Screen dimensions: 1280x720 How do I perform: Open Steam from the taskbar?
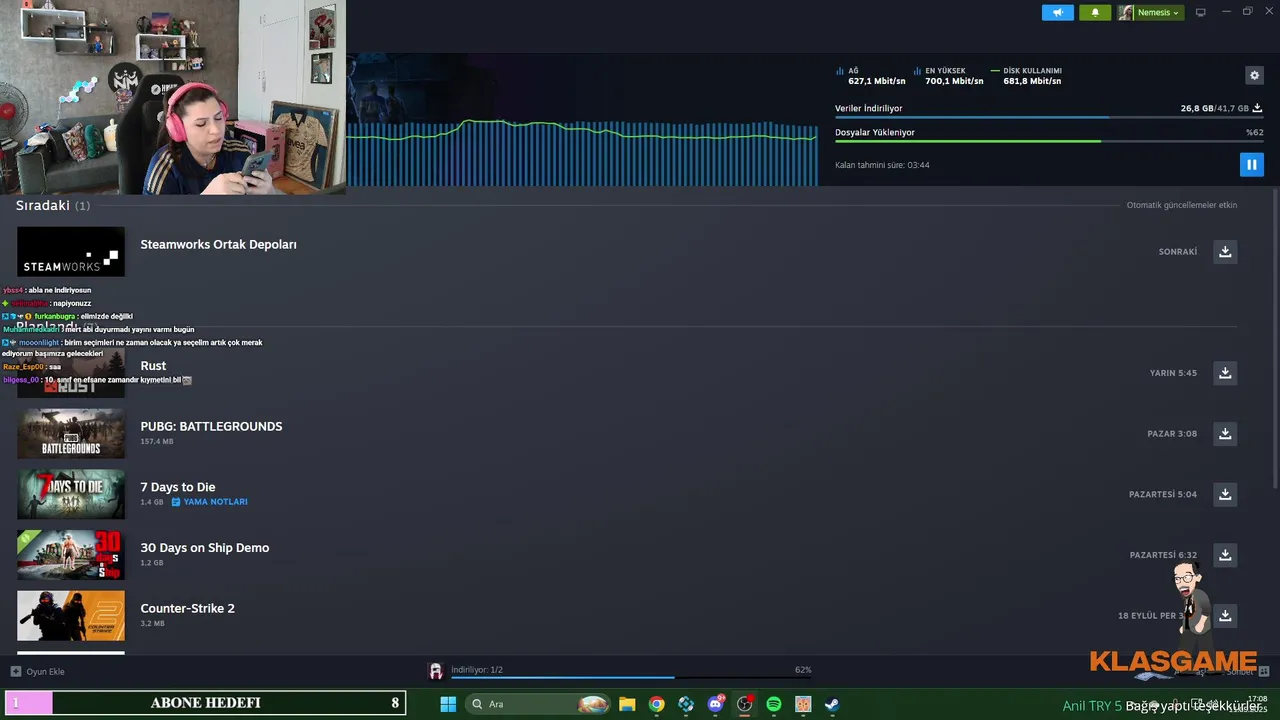click(832, 704)
